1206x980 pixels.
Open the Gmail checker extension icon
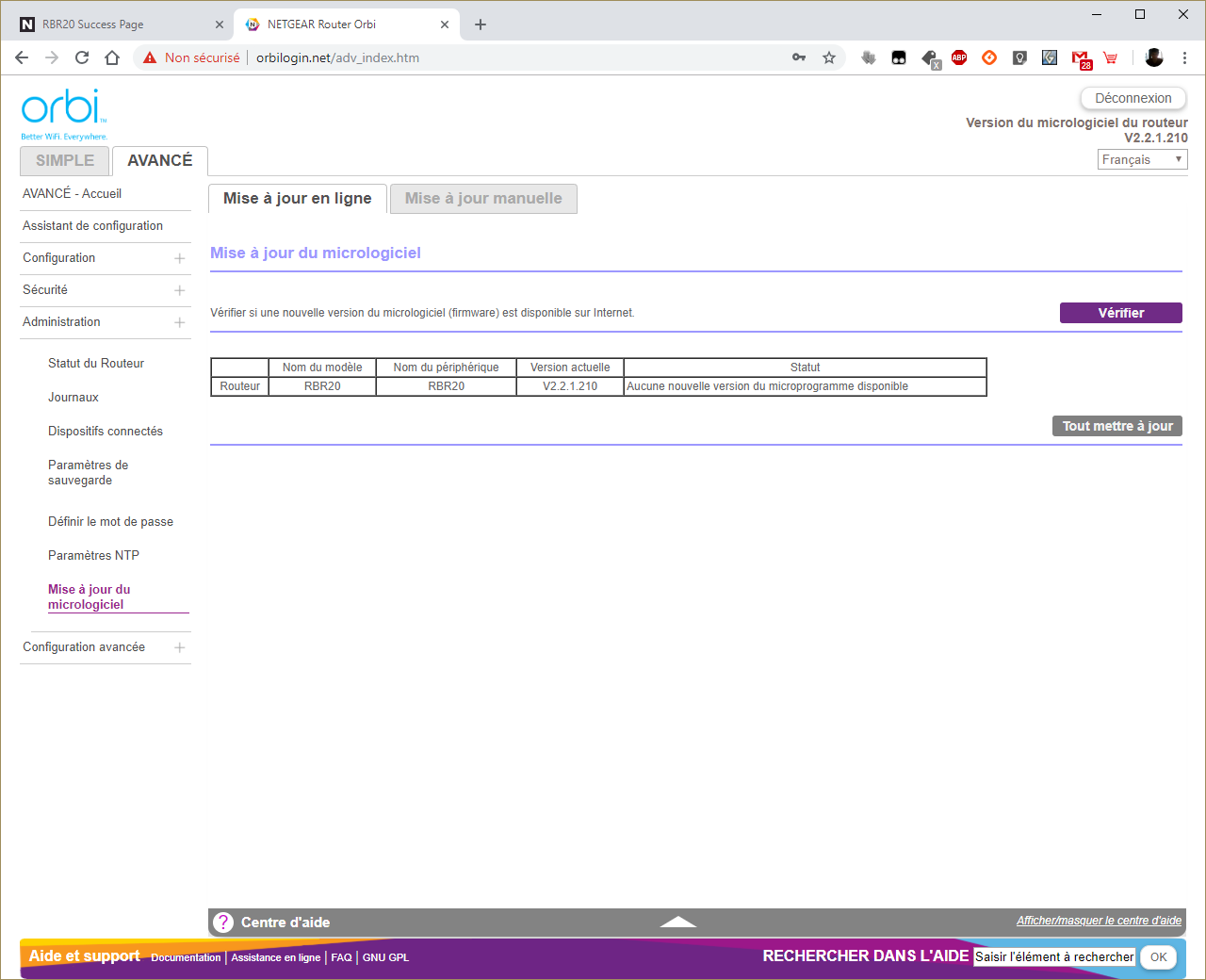tap(1081, 59)
